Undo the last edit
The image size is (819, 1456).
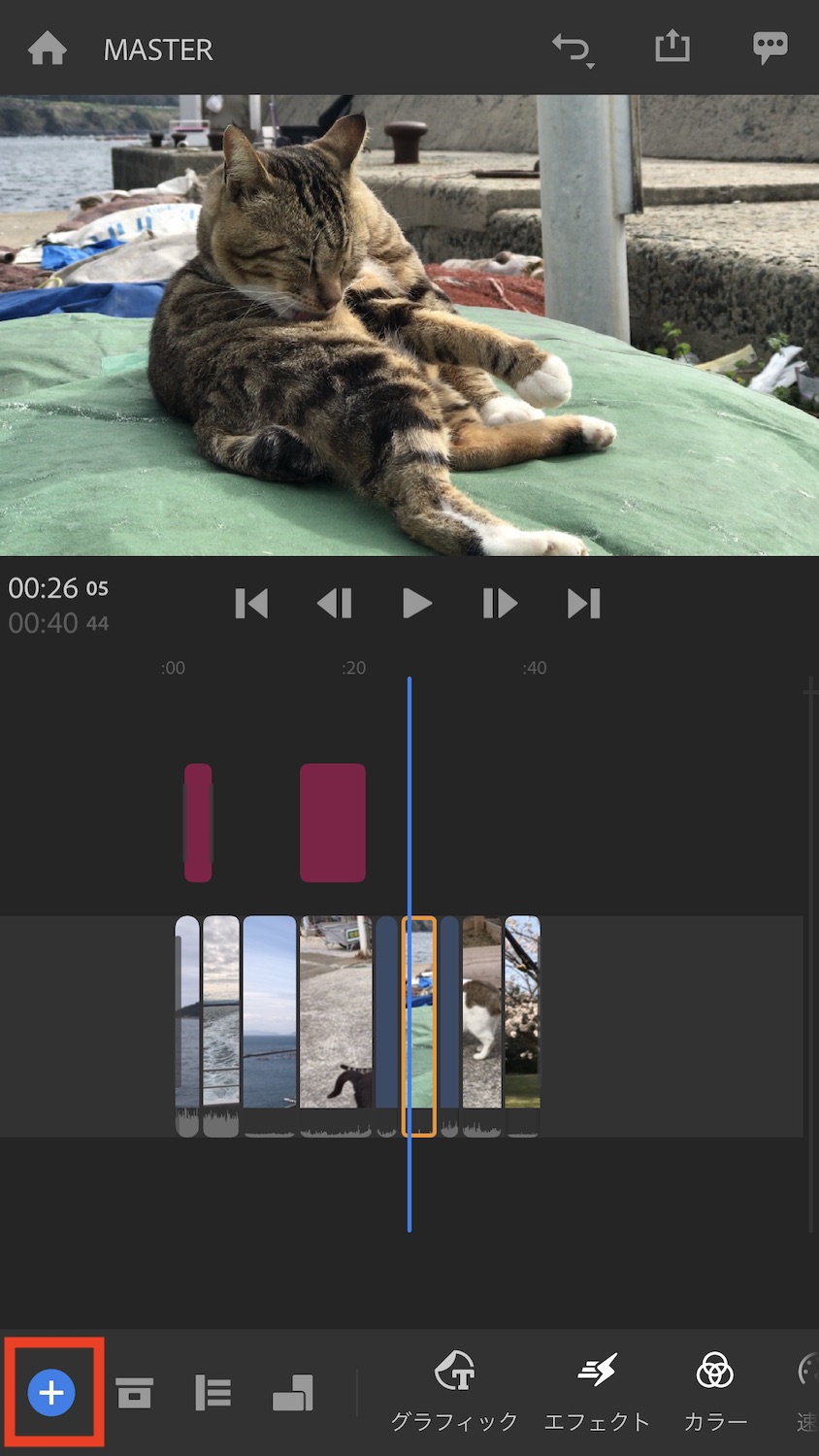point(573,49)
